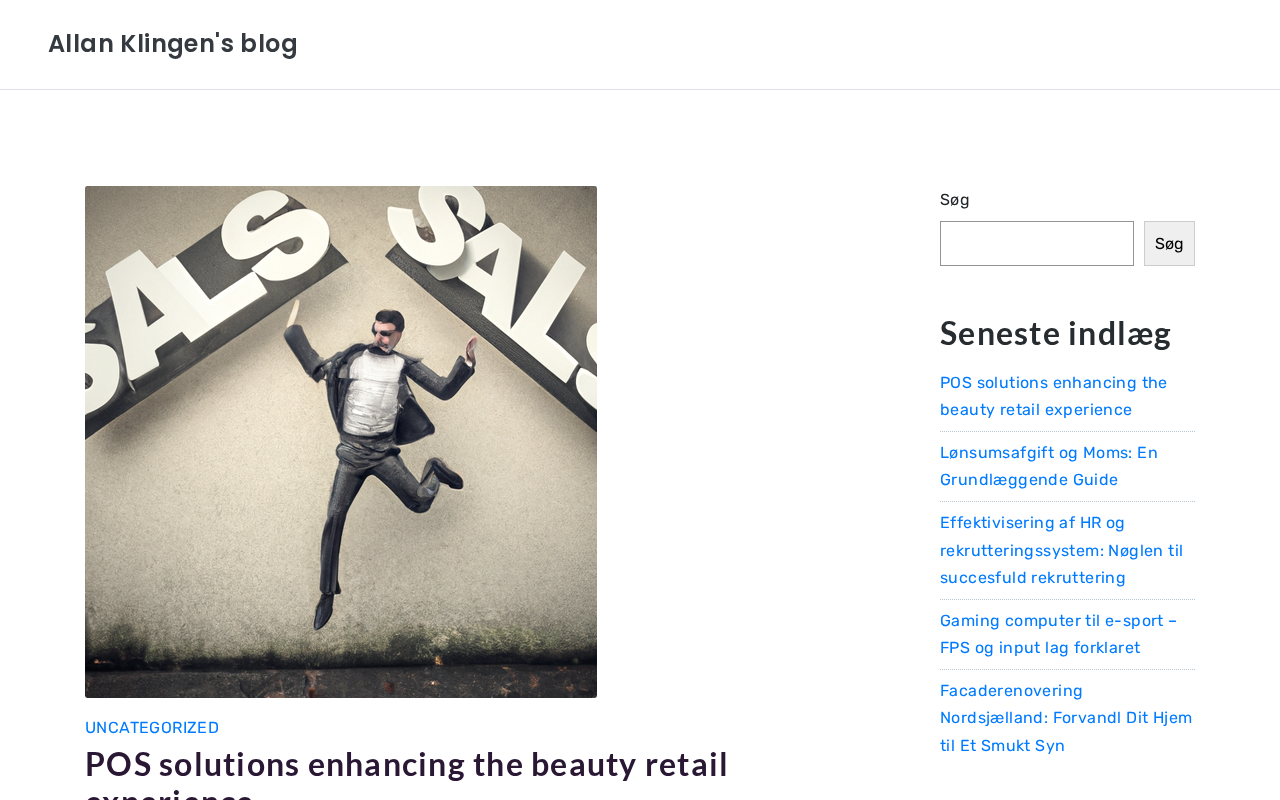Image resolution: width=1280 pixels, height=800 pixels.
Task: Click the Søg label above search box
Action: point(955,200)
